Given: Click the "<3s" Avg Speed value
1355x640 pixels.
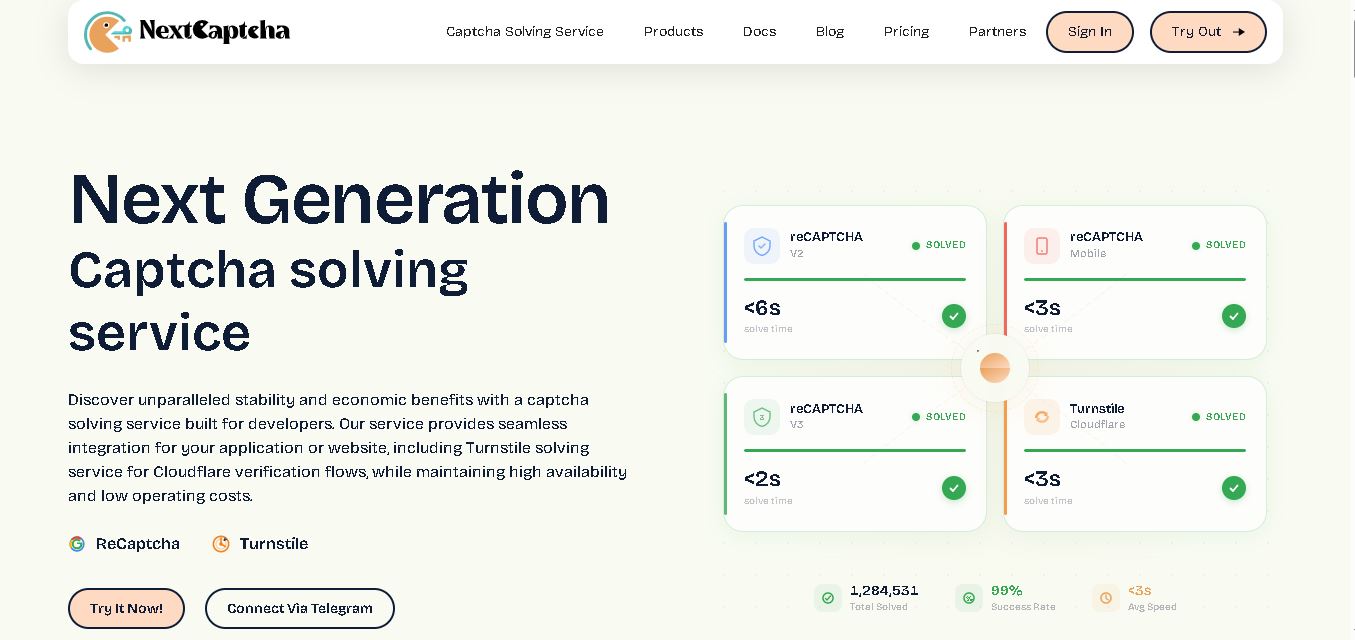Looking at the screenshot, I should click(1140, 591).
